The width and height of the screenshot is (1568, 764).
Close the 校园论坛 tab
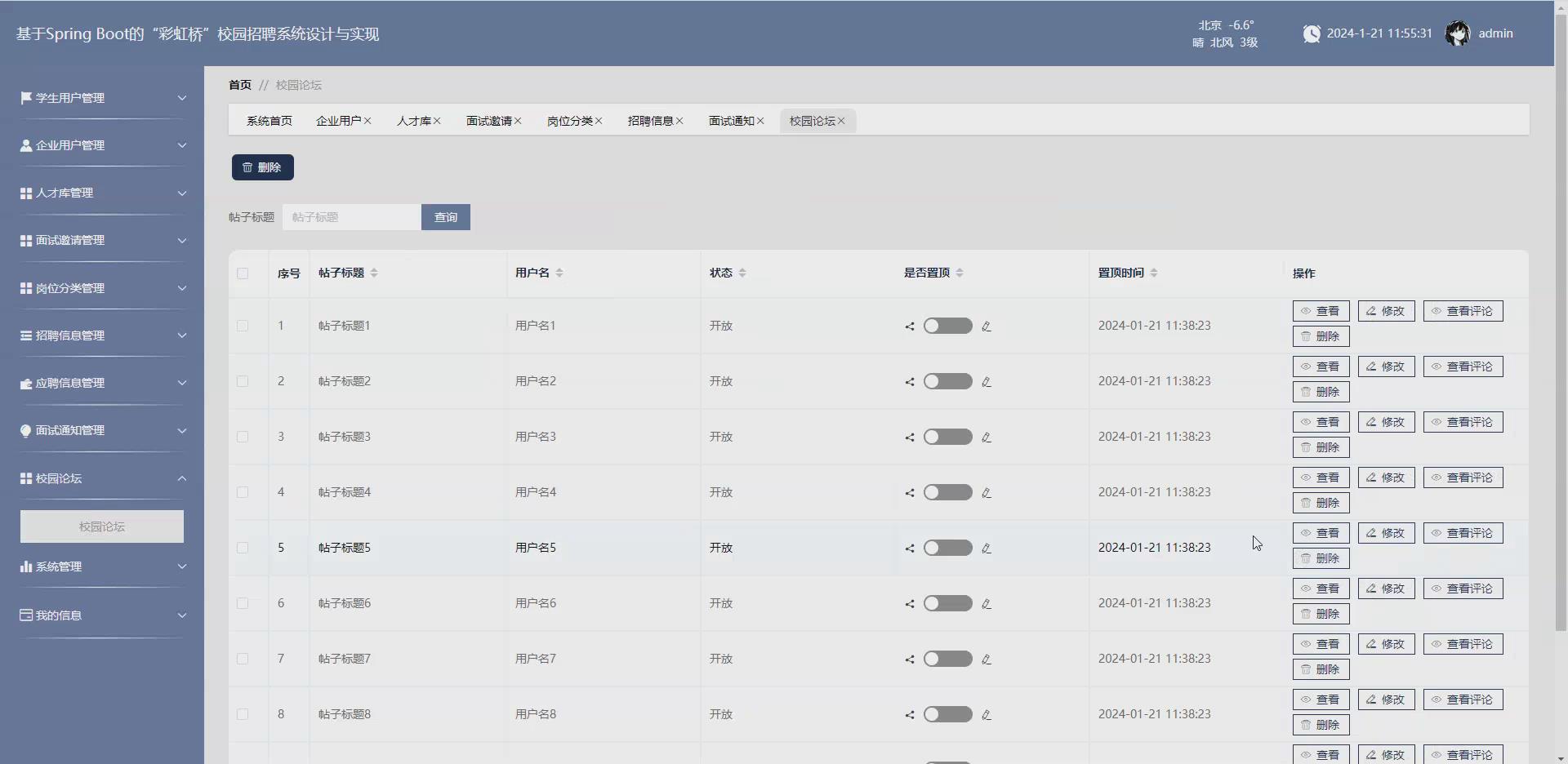tap(841, 121)
